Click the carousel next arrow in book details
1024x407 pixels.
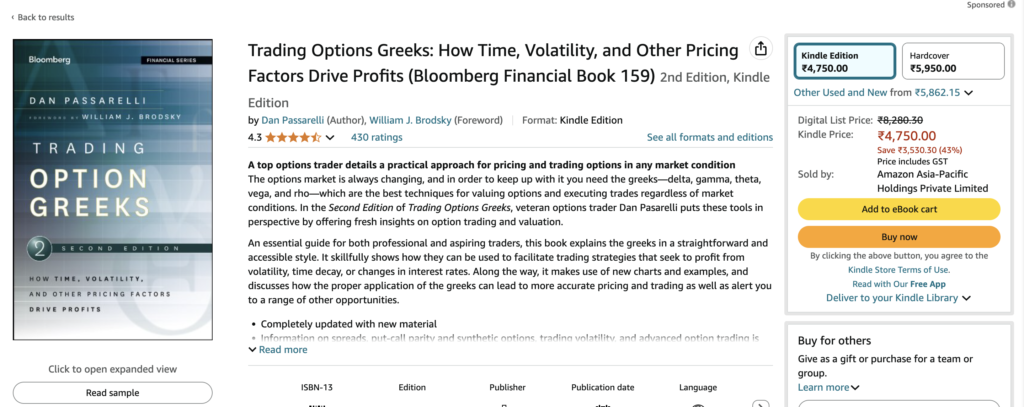(760, 404)
